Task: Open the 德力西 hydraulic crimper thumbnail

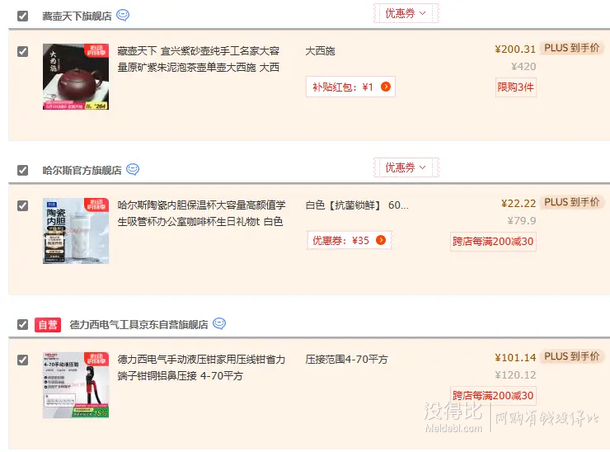Action: click(76, 385)
